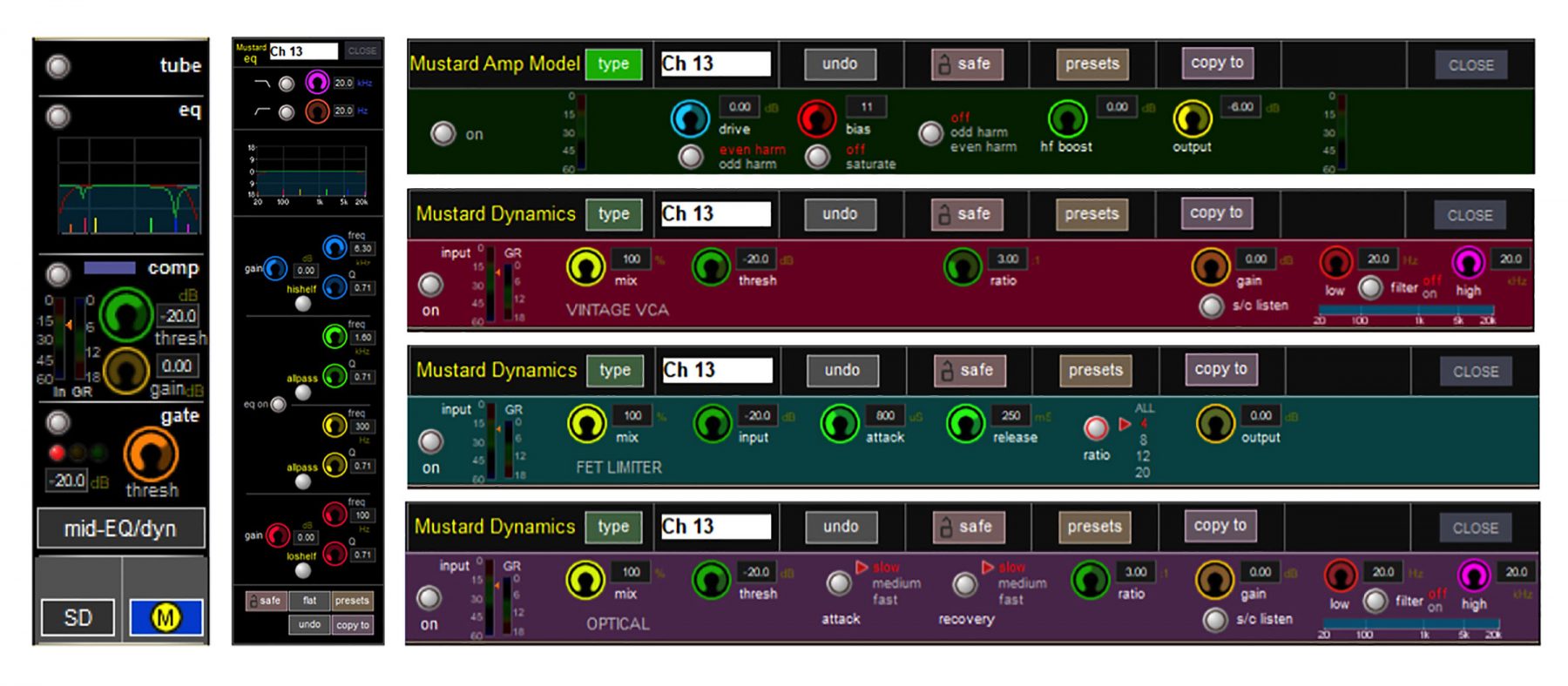1568x686 pixels.
Task: Click the drive value box showing 0.00
Action: [x=740, y=107]
